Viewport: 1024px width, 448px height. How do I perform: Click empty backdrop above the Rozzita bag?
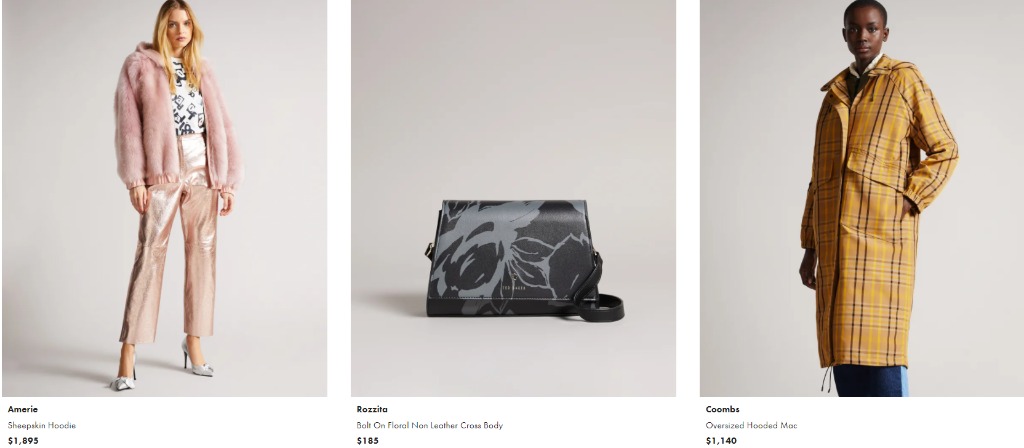click(513, 98)
